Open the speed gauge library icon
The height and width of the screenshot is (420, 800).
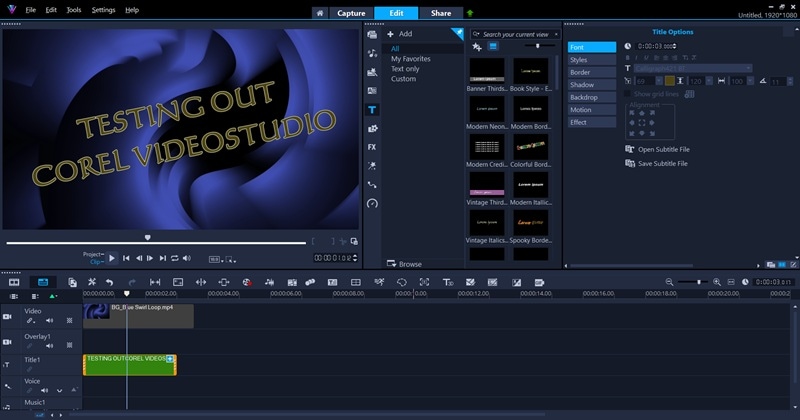(372, 204)
